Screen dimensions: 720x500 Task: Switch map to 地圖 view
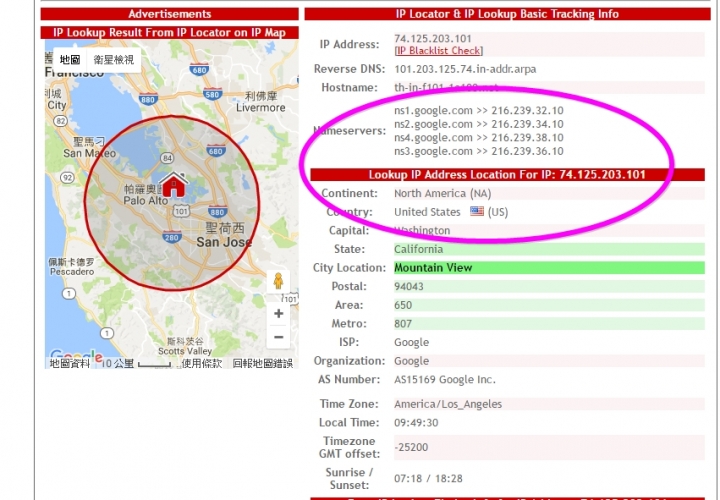coord(70,60)
